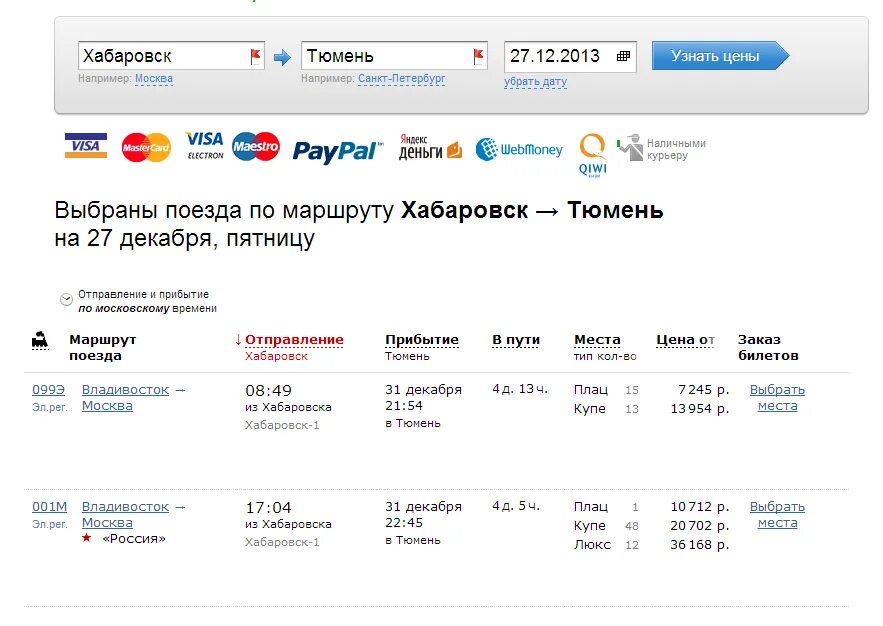Open train 099Э link
Viewport: 883px width, 626px height.
coord(48,390)
